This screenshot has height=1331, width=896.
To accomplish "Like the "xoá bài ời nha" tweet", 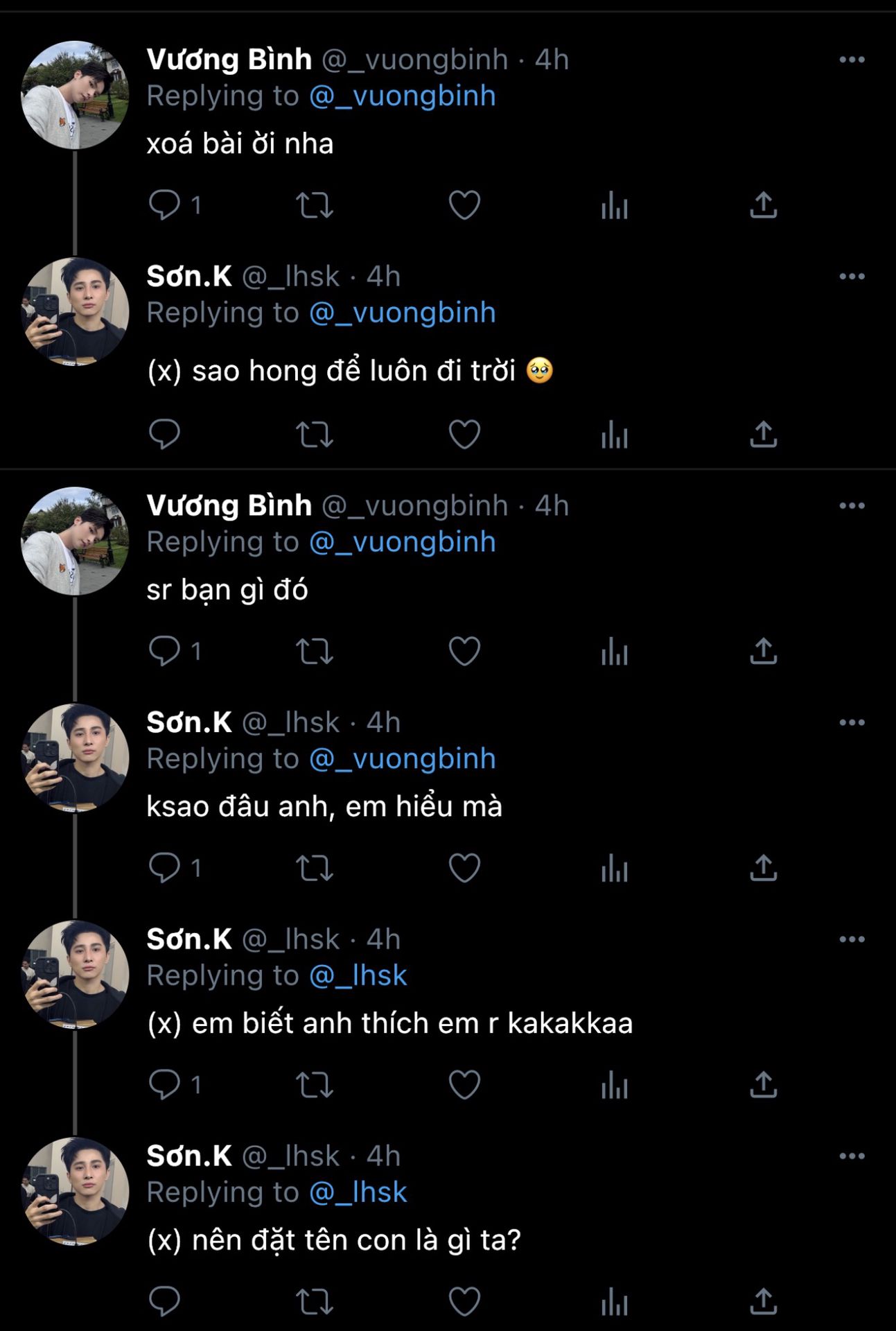I will [x=464, y=205].
